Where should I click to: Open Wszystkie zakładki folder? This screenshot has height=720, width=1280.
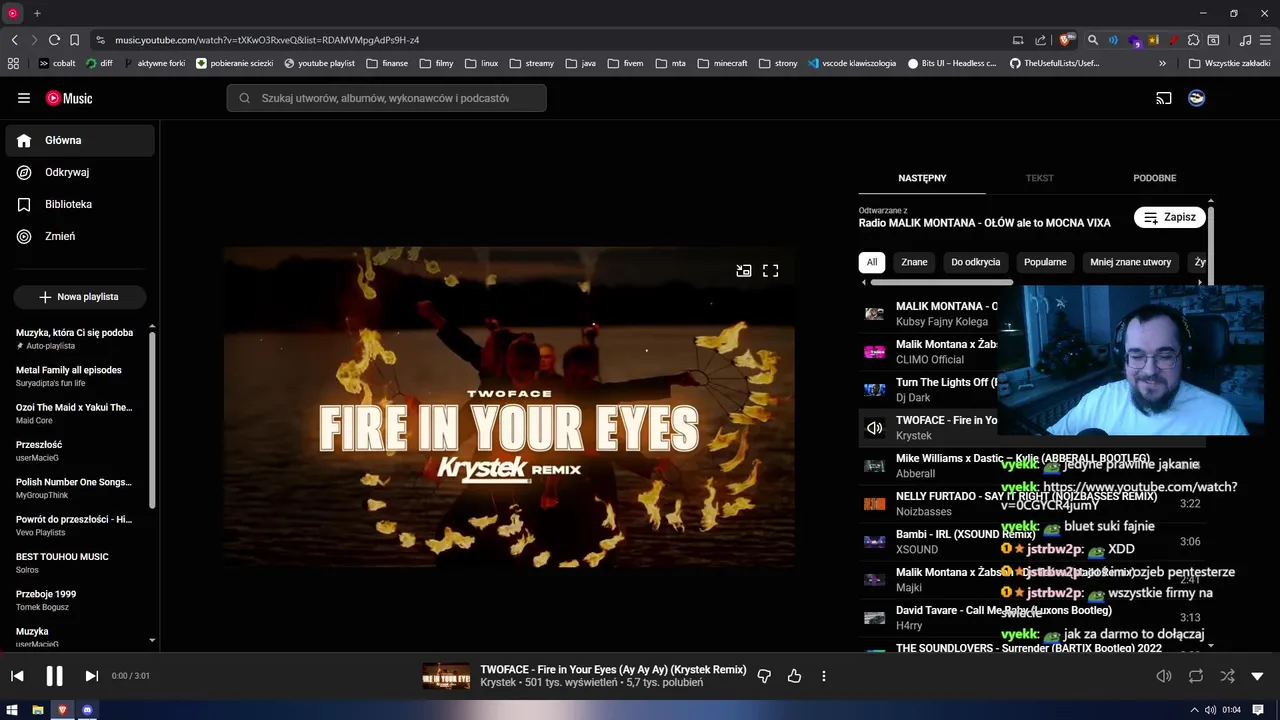pyautogui.click(x=1229, y=63)
